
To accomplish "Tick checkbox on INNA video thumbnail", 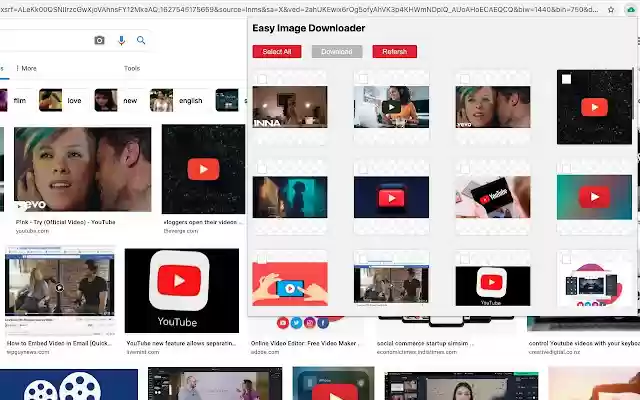I will pyautogui.click(x=262, y=78).
